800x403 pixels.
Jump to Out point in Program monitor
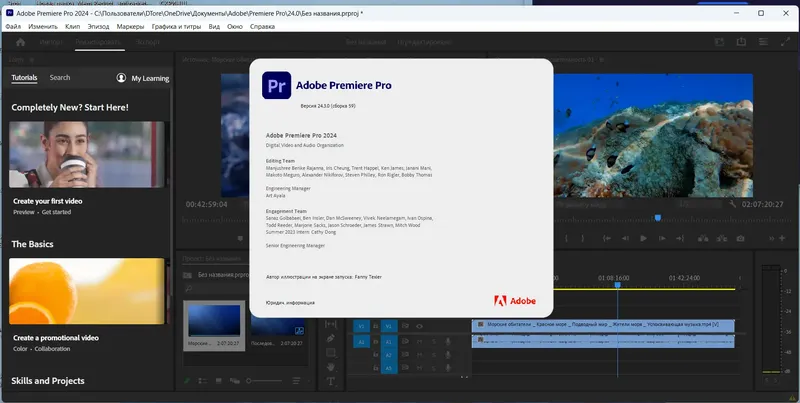pyautogui.click(x=680, y=238)
